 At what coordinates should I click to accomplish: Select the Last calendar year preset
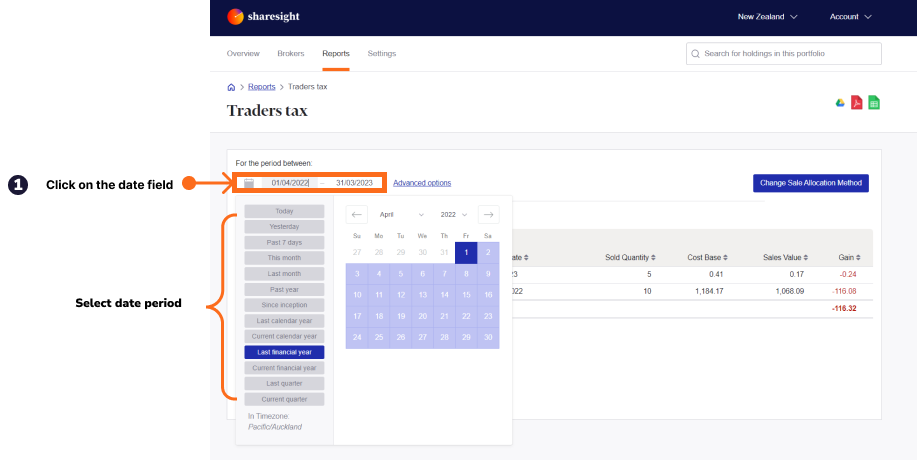click(284, 321)
